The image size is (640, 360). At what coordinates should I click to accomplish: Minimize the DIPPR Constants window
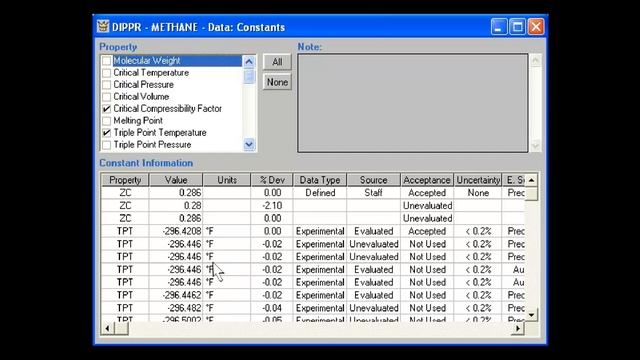(499, 27)
